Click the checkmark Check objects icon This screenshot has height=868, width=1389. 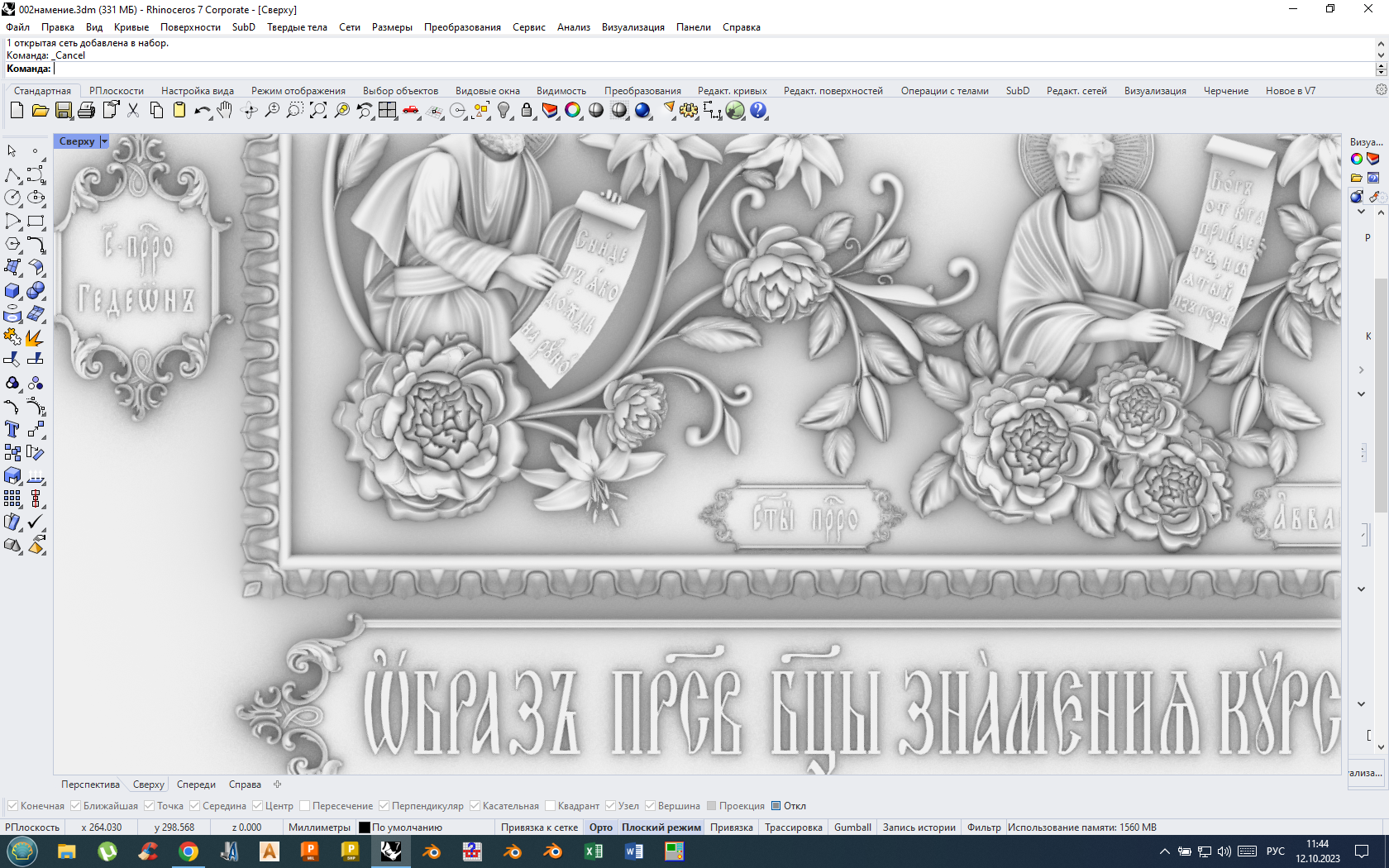36,522
